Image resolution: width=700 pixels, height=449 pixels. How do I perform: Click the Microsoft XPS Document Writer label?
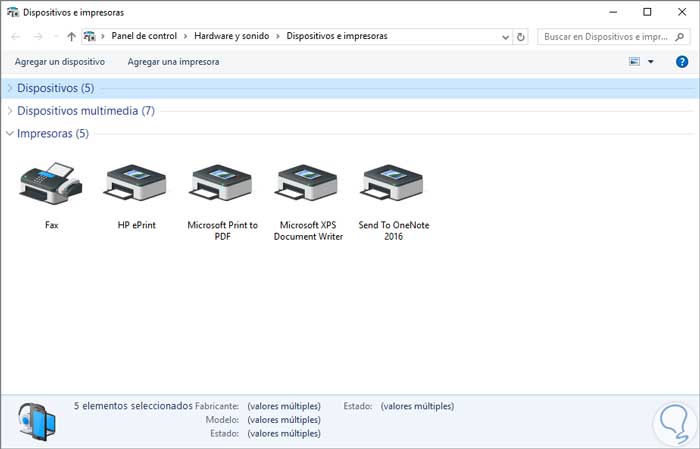click(308, 231)
